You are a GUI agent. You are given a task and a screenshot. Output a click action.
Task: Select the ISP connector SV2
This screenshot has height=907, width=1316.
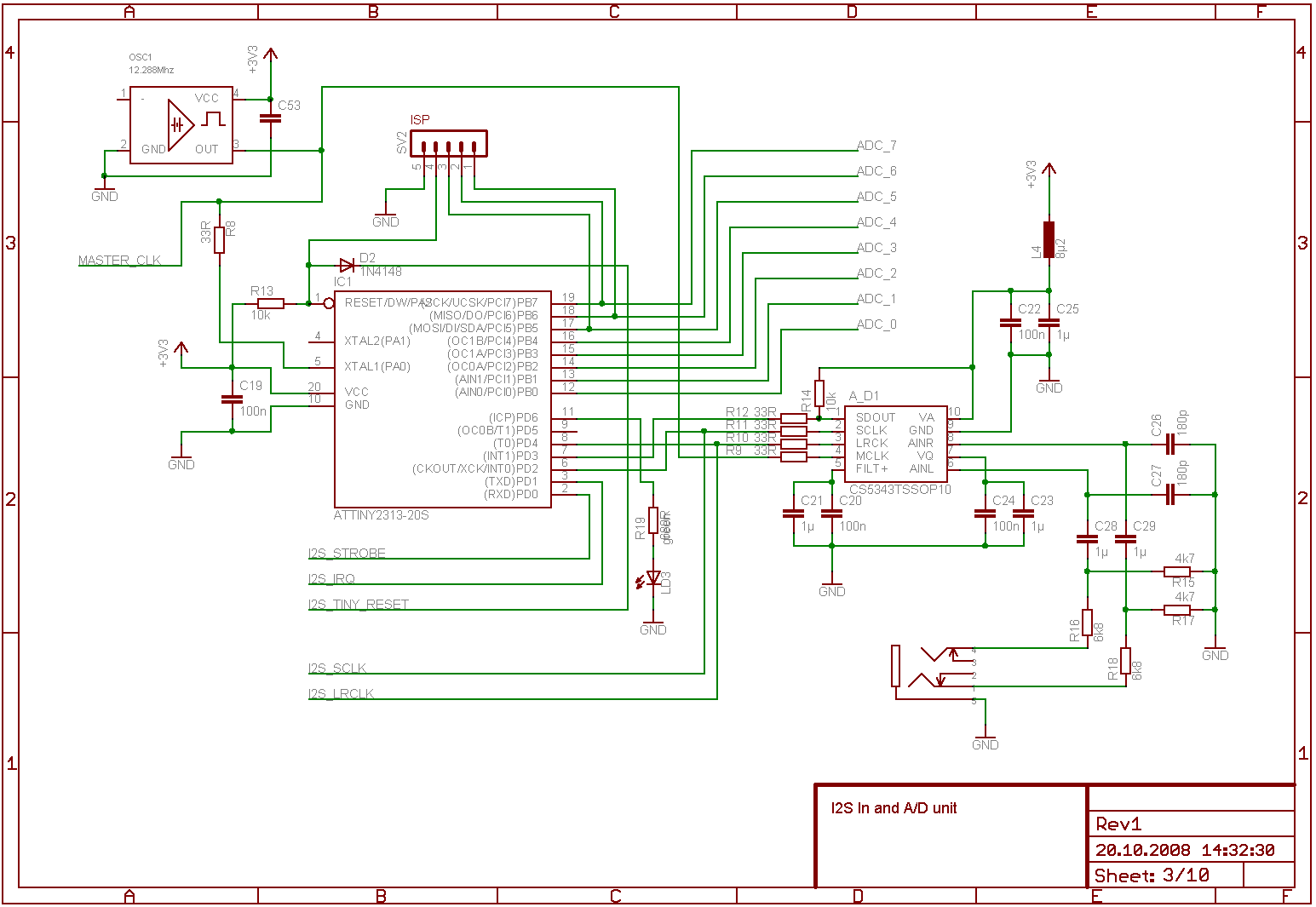tap(448, 143)
